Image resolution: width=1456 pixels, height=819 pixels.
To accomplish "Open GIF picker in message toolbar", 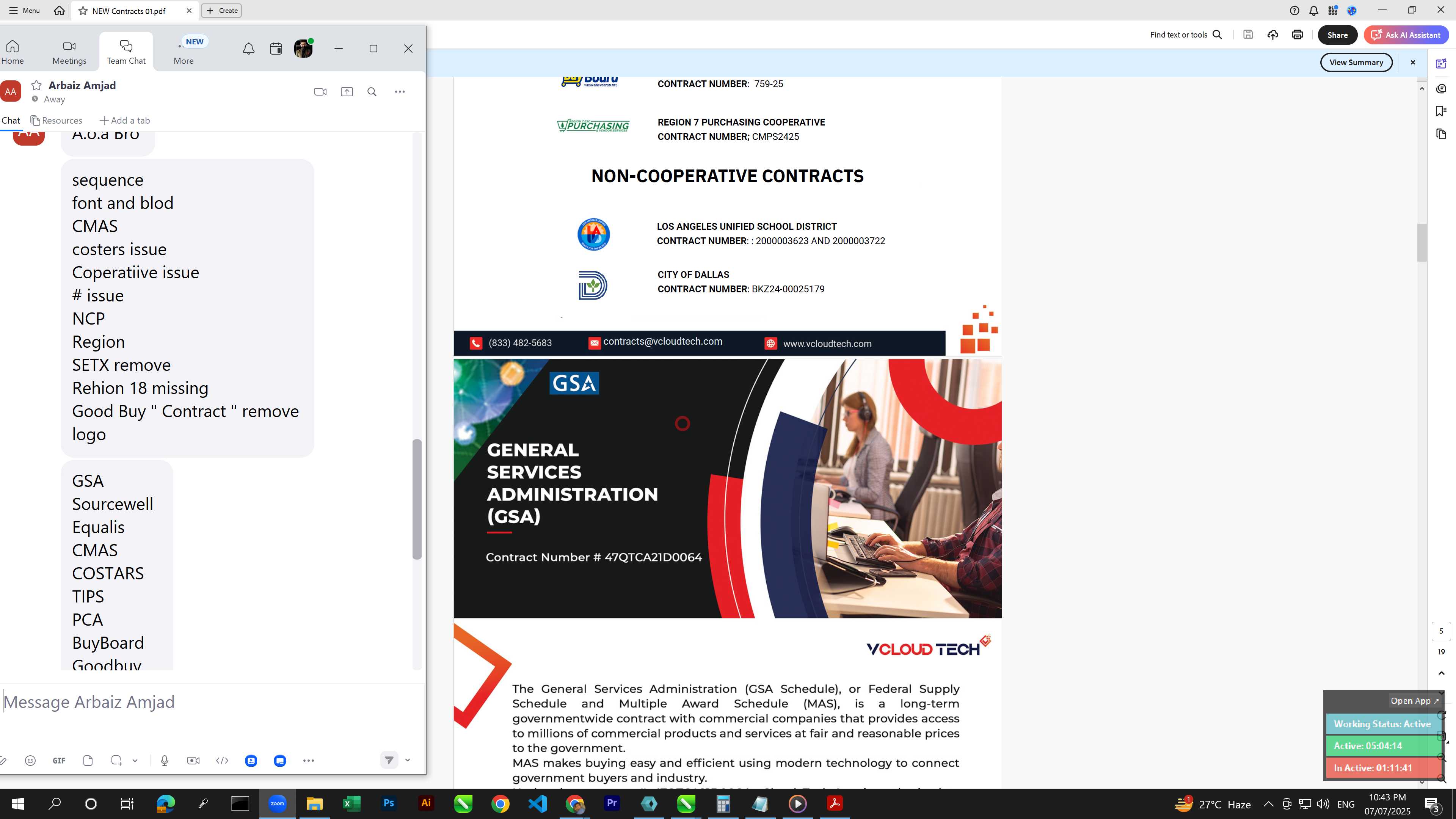I will 59,761.
